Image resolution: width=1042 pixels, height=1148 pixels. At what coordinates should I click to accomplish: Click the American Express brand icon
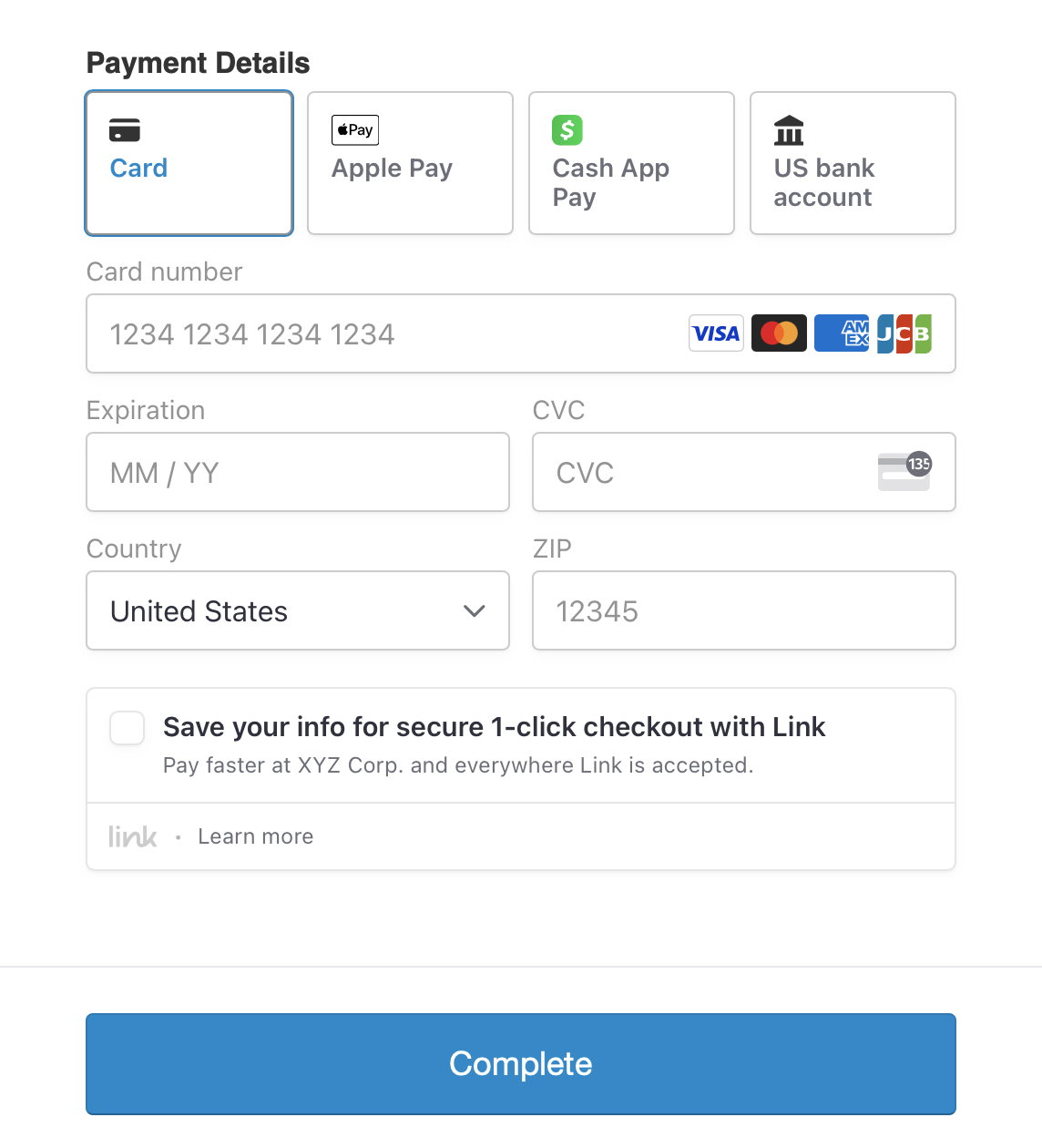pyautogui.click(x=842, y=333)
